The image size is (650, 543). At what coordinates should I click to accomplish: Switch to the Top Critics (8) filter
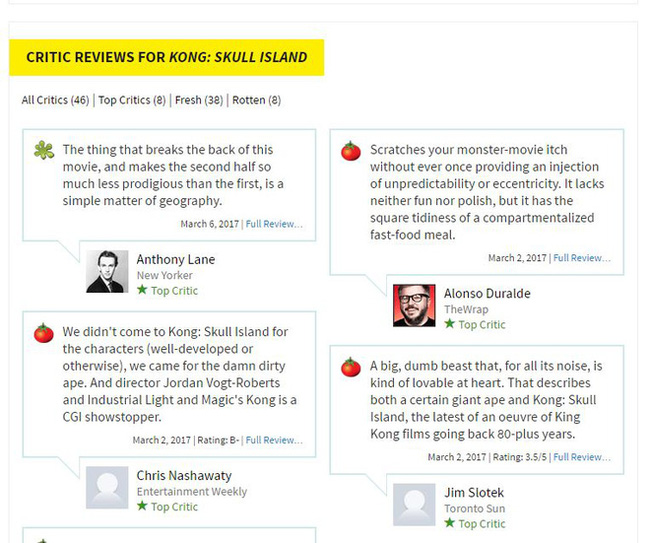[132, 100]
